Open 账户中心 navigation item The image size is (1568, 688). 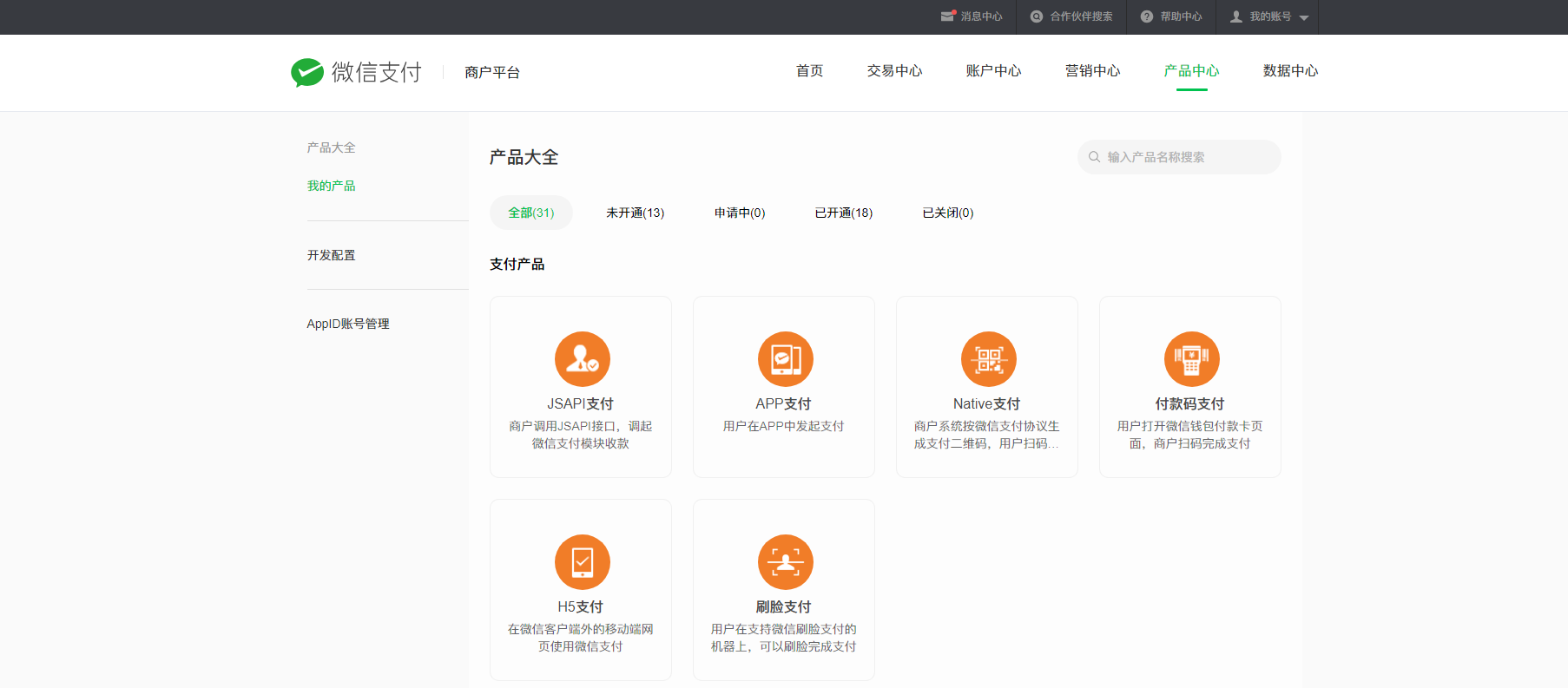(994, 71)
